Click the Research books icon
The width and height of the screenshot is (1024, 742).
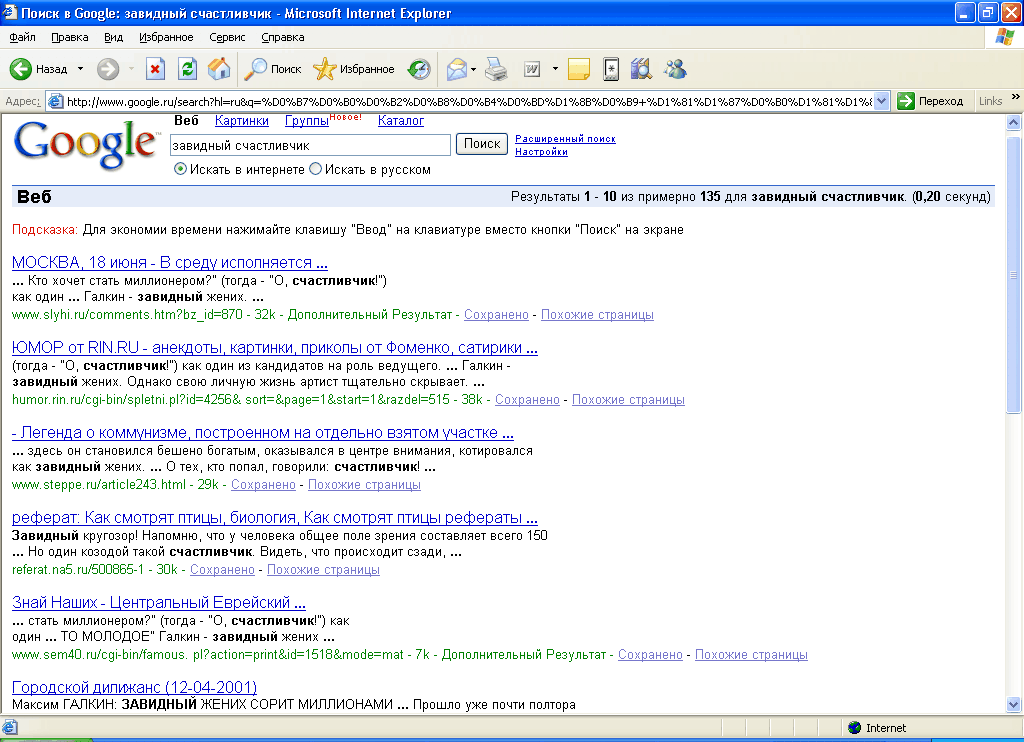pos(641,69)
